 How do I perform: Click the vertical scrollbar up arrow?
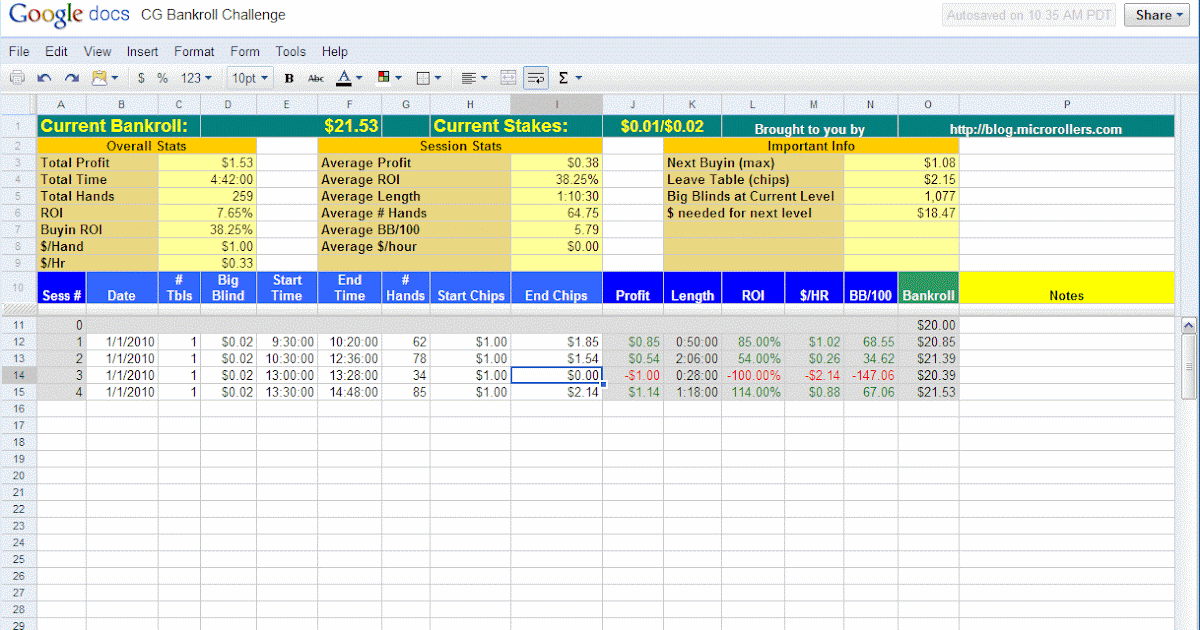point(1189,325)
